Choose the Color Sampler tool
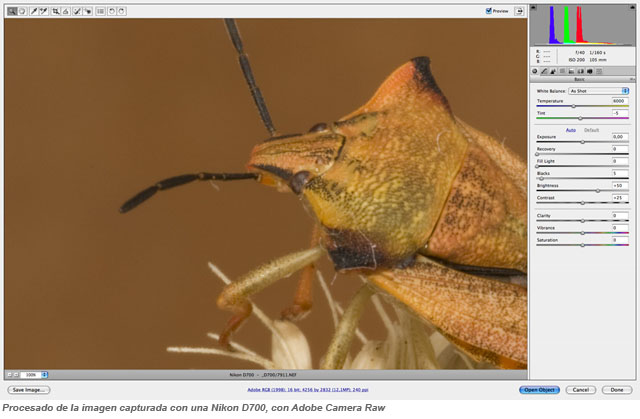 point(43,11)
